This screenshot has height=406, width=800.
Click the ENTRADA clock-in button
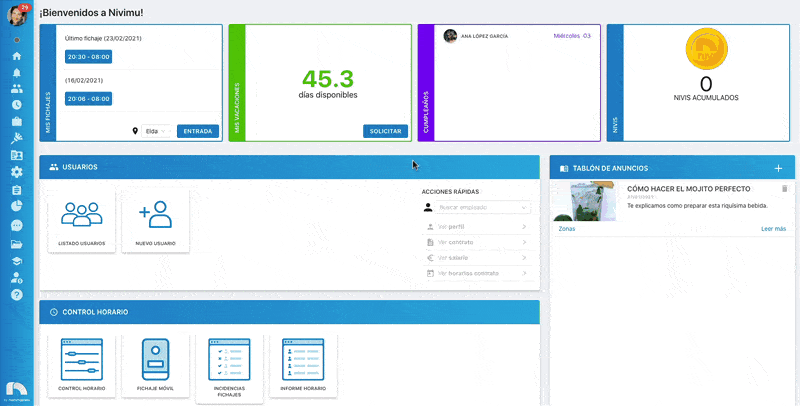198,131
